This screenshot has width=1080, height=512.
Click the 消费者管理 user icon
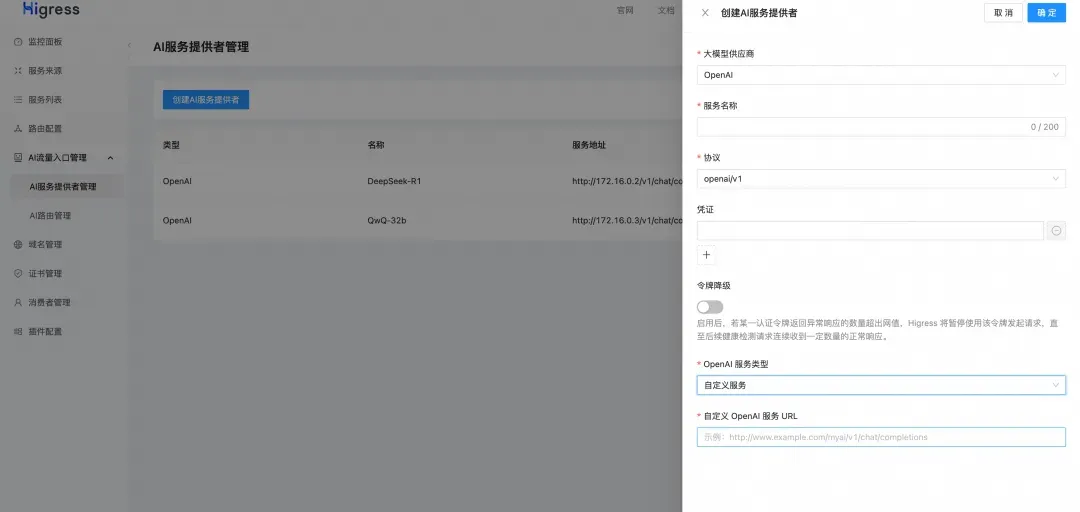[18, 303]
